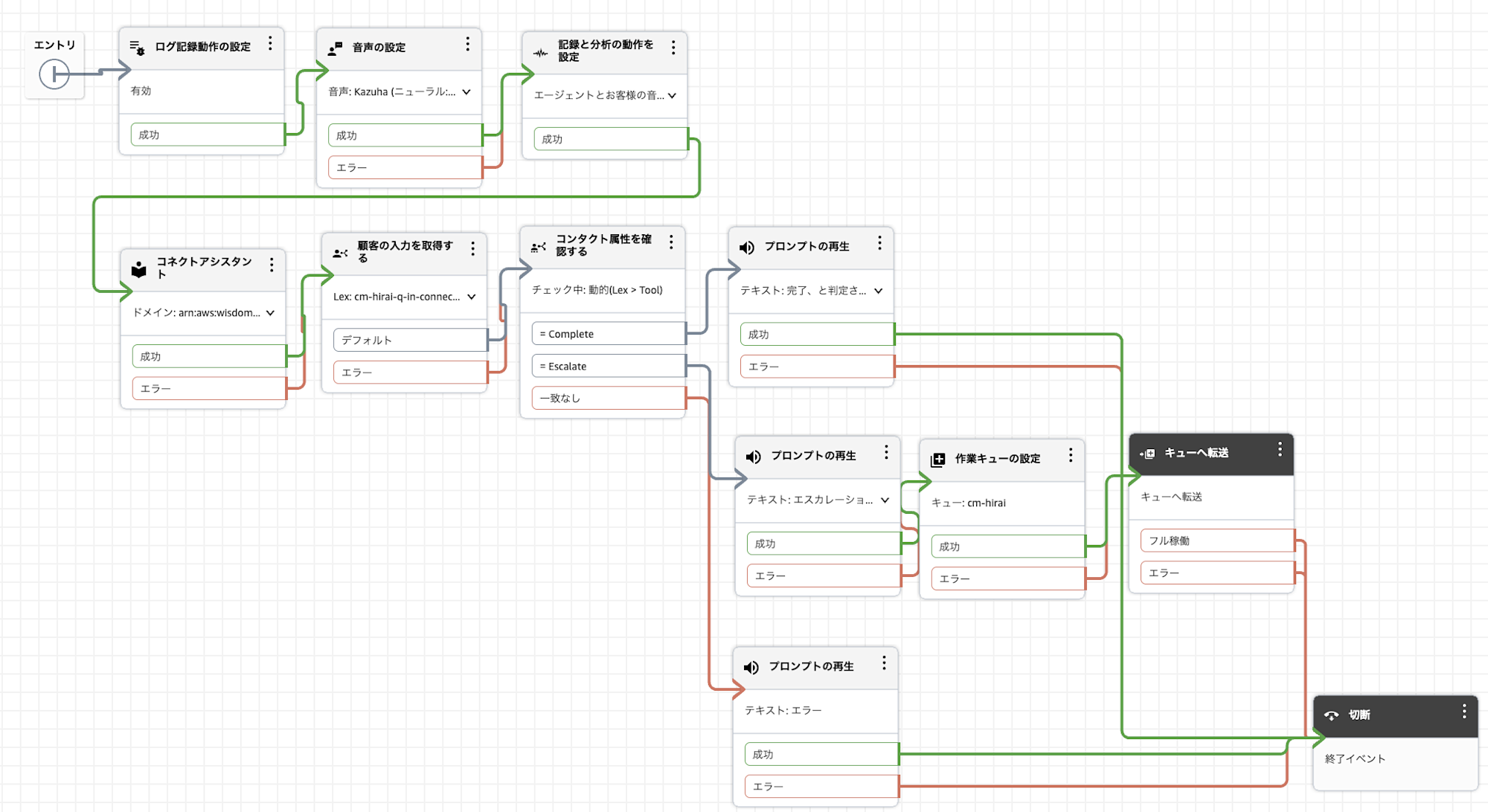Click the コンタクト属性を確認する block icon
Viewport: 1488px width, 812px height.
[538, 246]
